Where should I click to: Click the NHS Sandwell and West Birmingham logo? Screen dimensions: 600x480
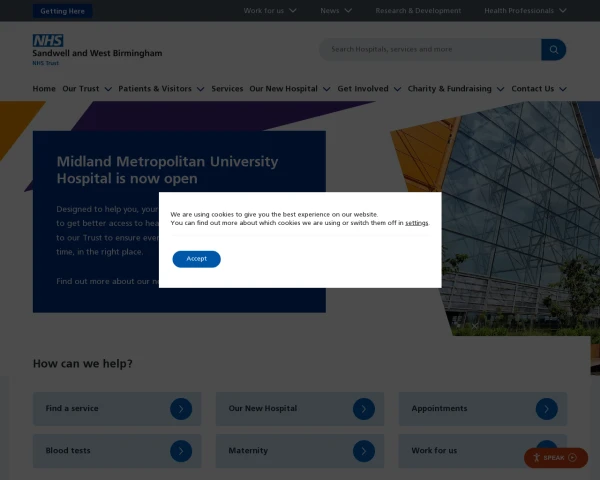[x=96, y=50]
